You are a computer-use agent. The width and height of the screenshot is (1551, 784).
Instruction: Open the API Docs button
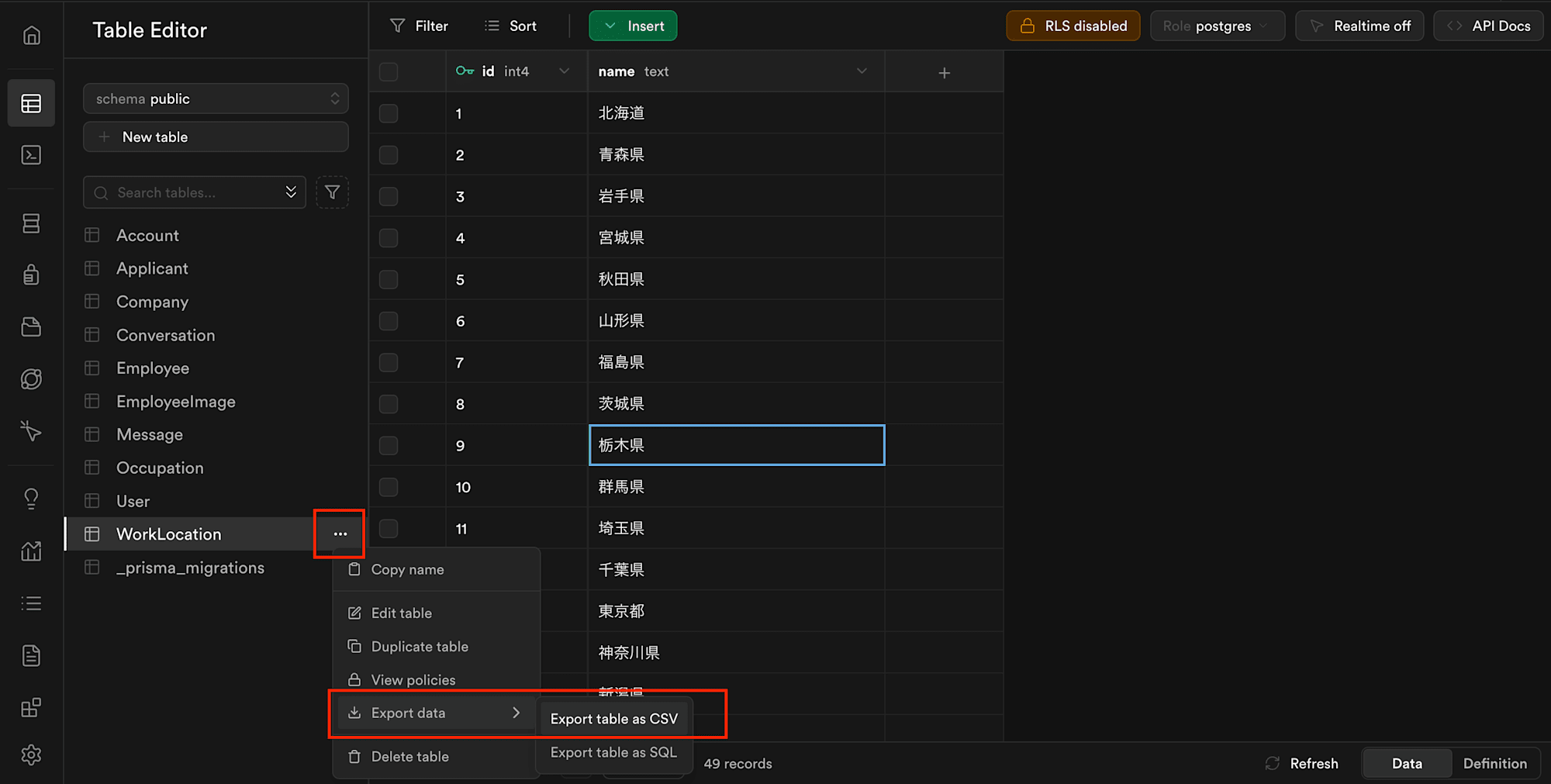[x=1488, y=26]
